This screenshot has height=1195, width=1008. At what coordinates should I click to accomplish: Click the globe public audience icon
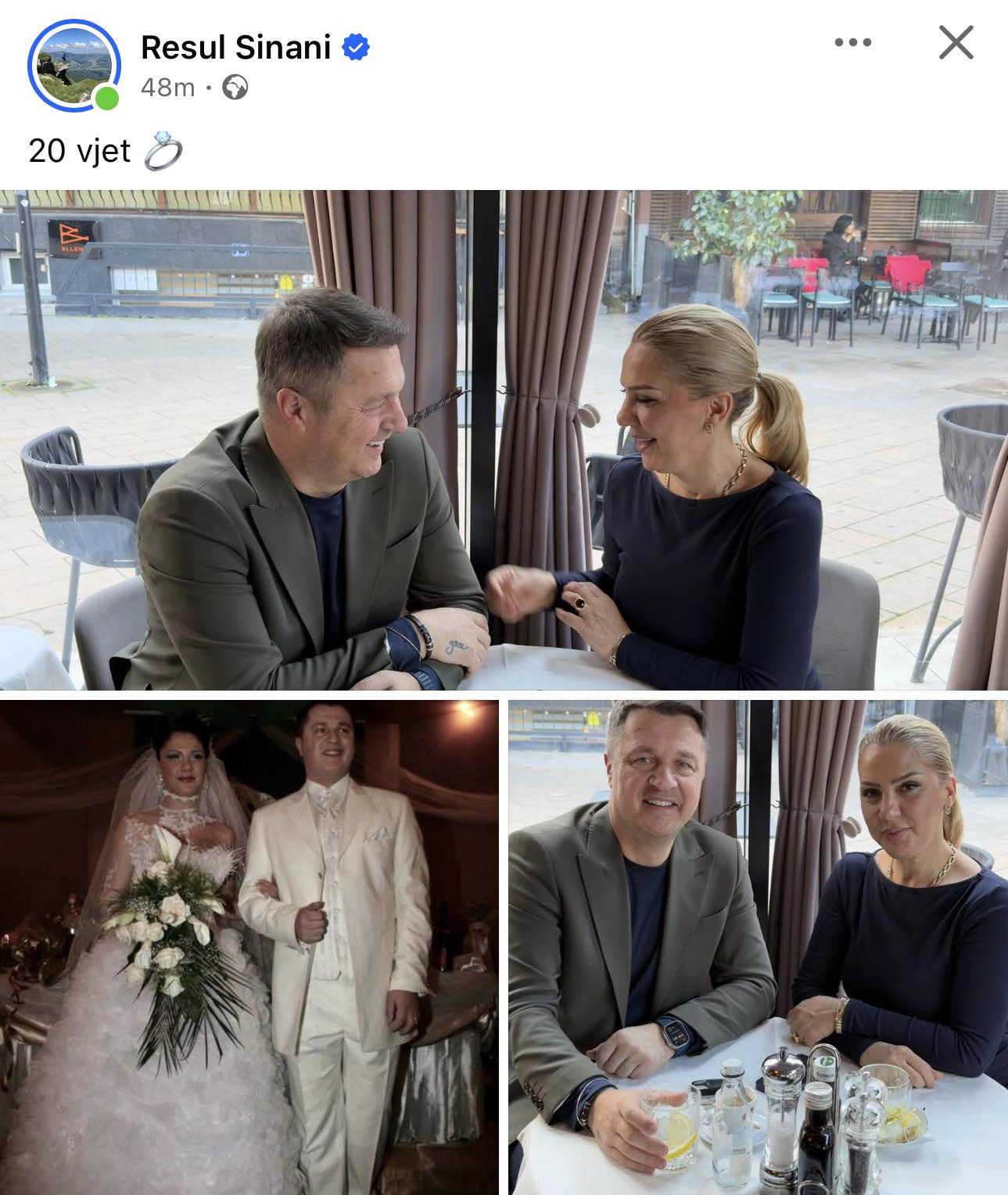pyautogui.click(x=235, y=88)
